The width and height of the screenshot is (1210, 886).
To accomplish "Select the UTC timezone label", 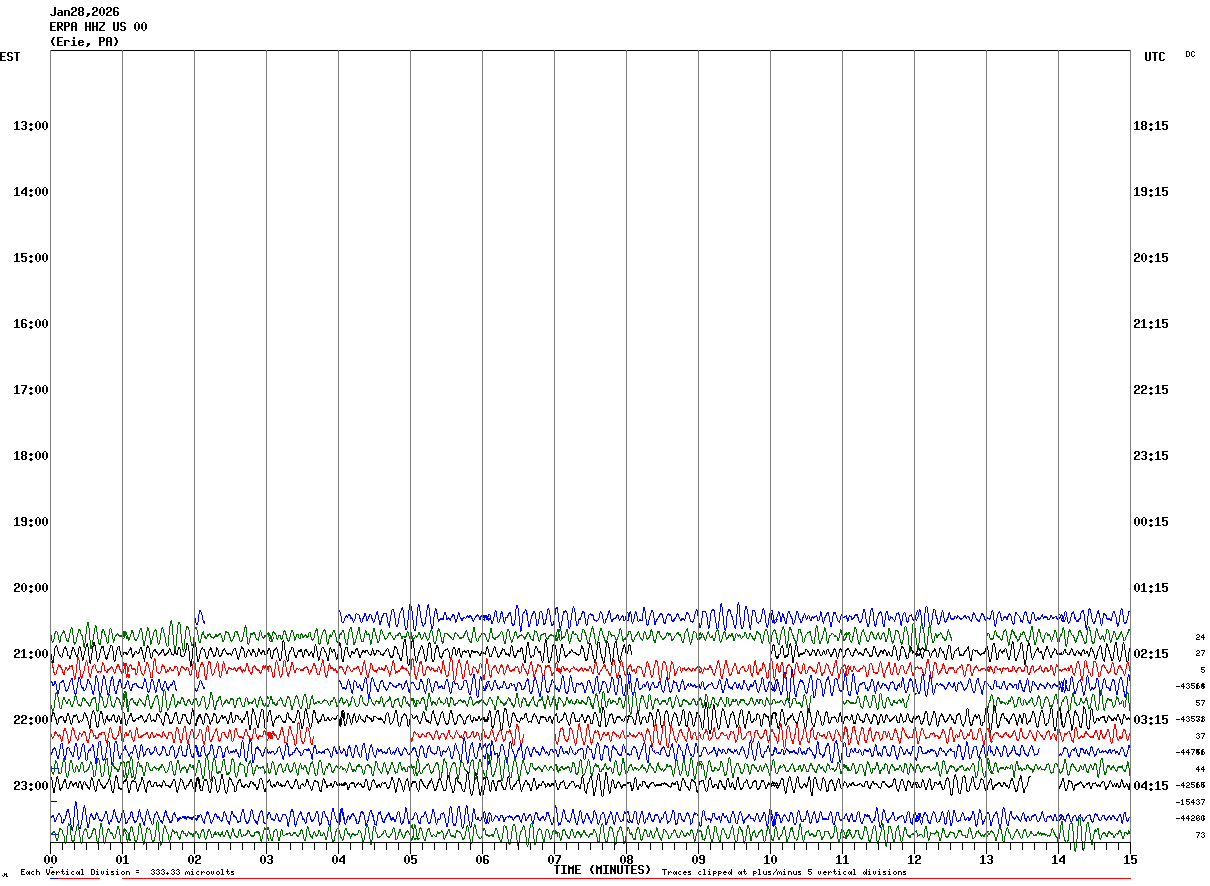I will 1155,57.
